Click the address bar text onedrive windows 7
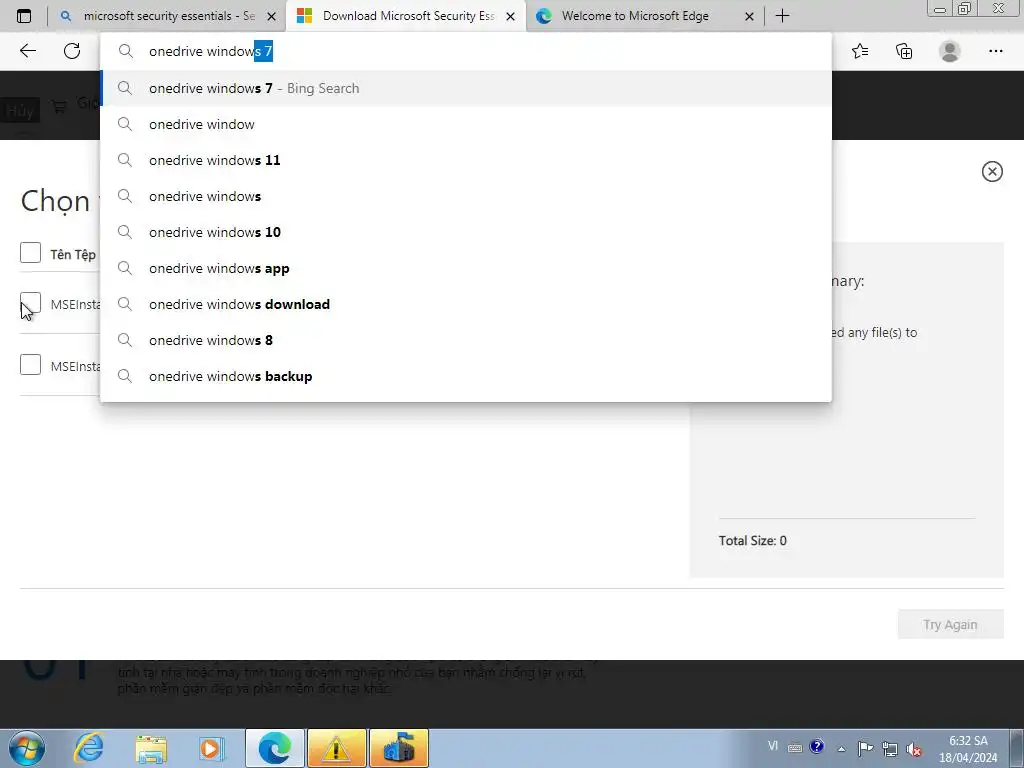Viewport: 1024px width, 768px height. coord(211,51)
